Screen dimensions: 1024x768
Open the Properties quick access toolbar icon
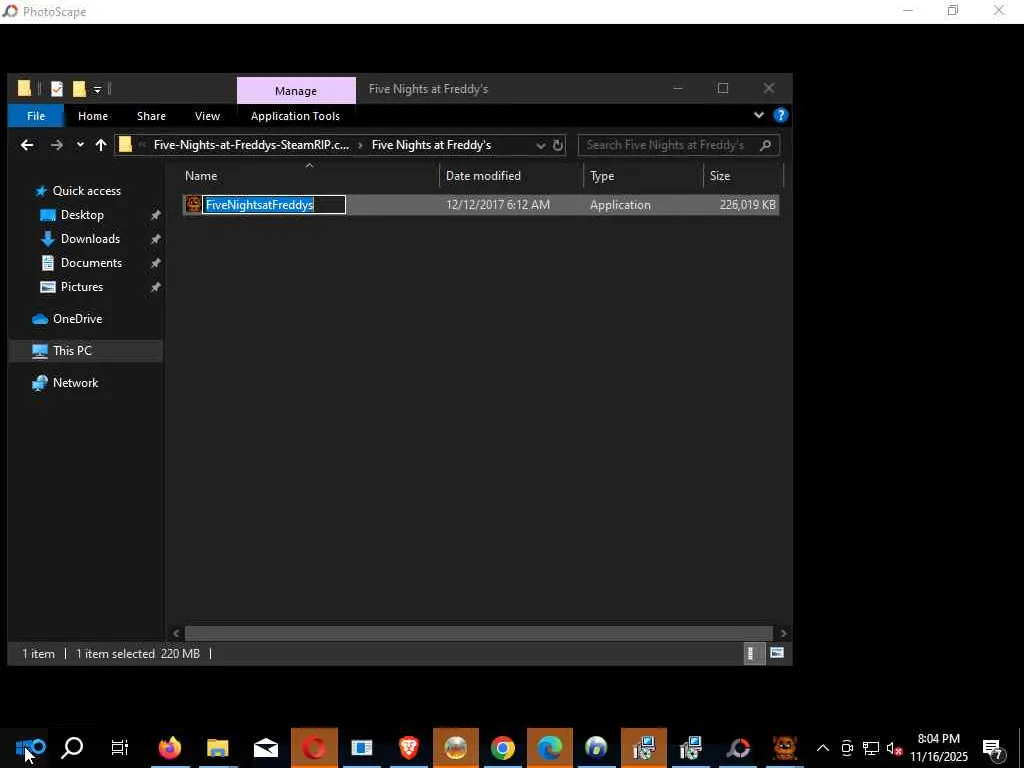(x=57, y=88)
